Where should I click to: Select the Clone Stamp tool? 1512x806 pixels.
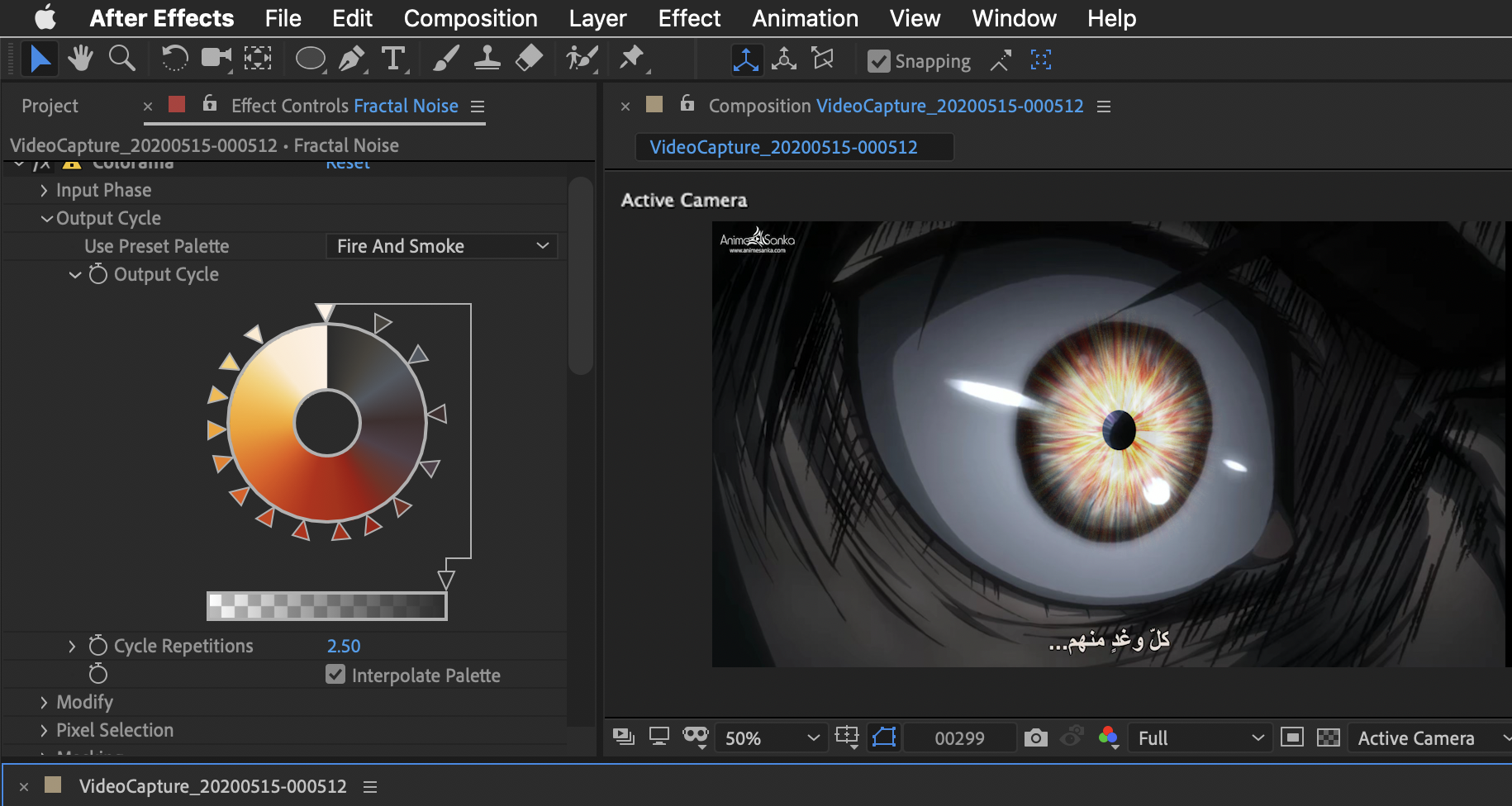tap(487, 59)
